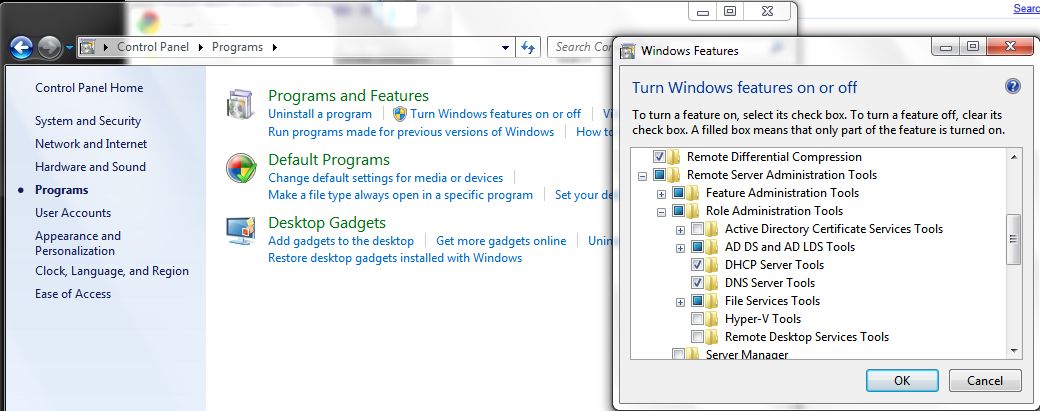Viewport: 1040px width, 411px height.
Task: Click Uninstall a program link
Action: click(320, 114)
